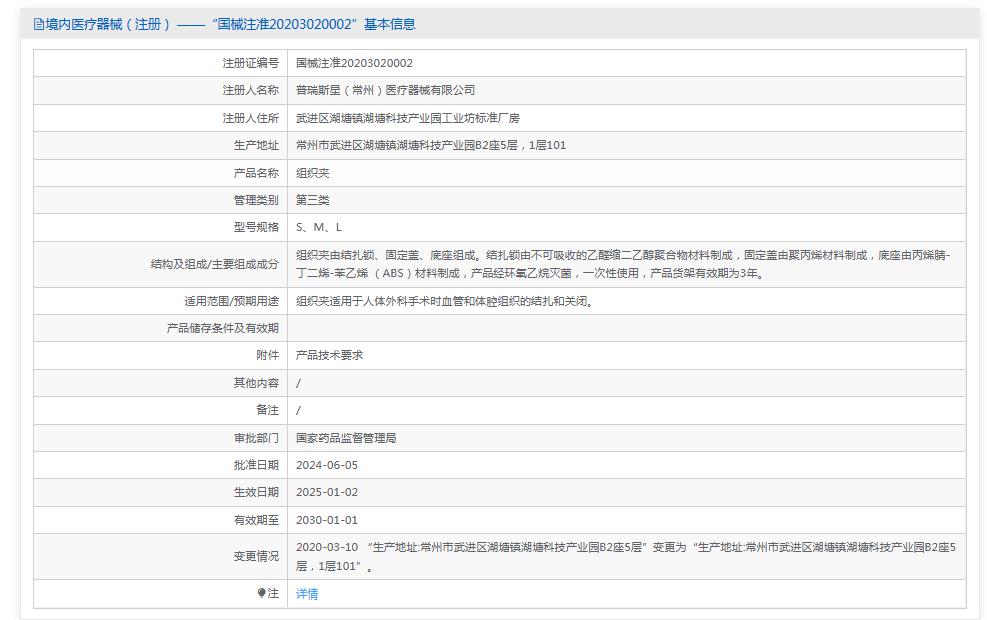987x620 pixels.
Task: Click the lightbulb icon next to 注
Action: (x=261, y=593)
